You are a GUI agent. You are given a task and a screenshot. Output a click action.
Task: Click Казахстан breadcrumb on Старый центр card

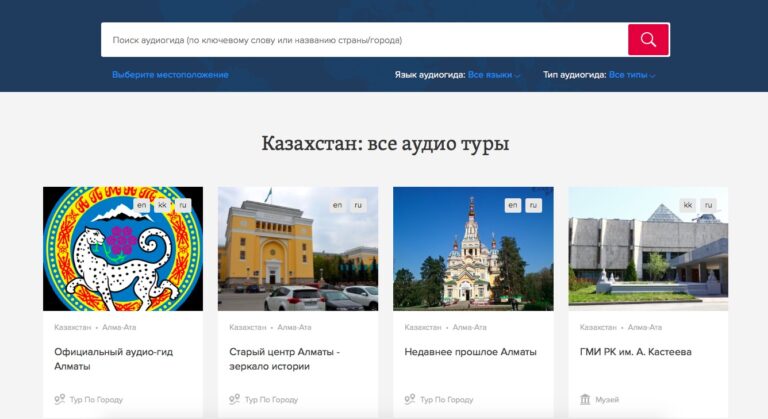(x=248, y=327)
